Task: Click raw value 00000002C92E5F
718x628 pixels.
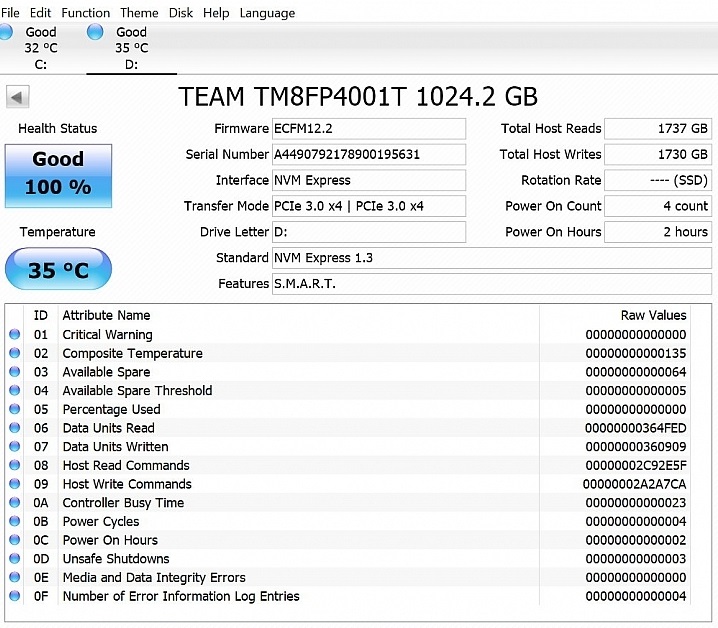Action: pos(636,465)
